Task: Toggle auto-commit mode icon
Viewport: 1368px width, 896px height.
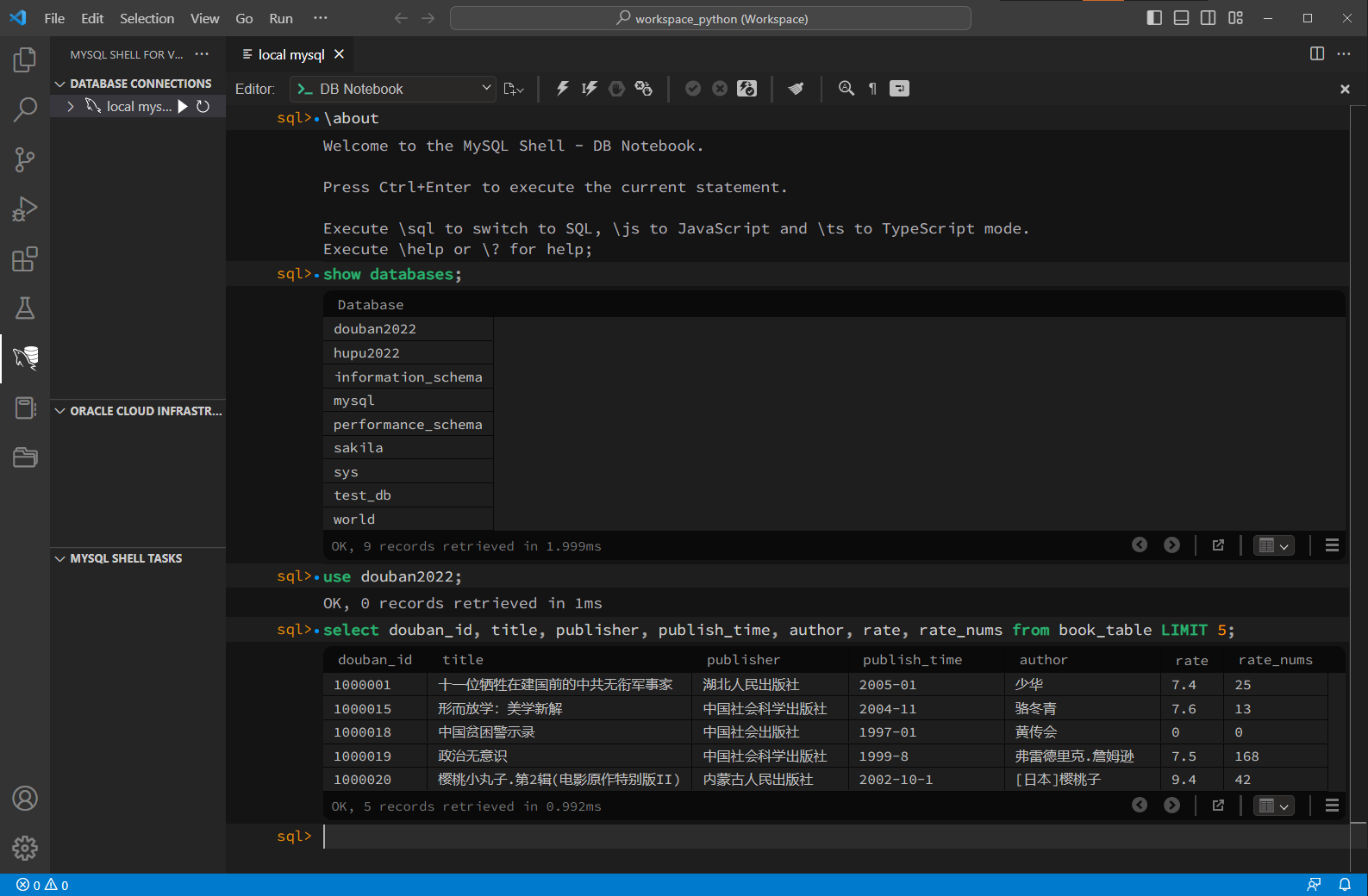Action: click(747, 88)
